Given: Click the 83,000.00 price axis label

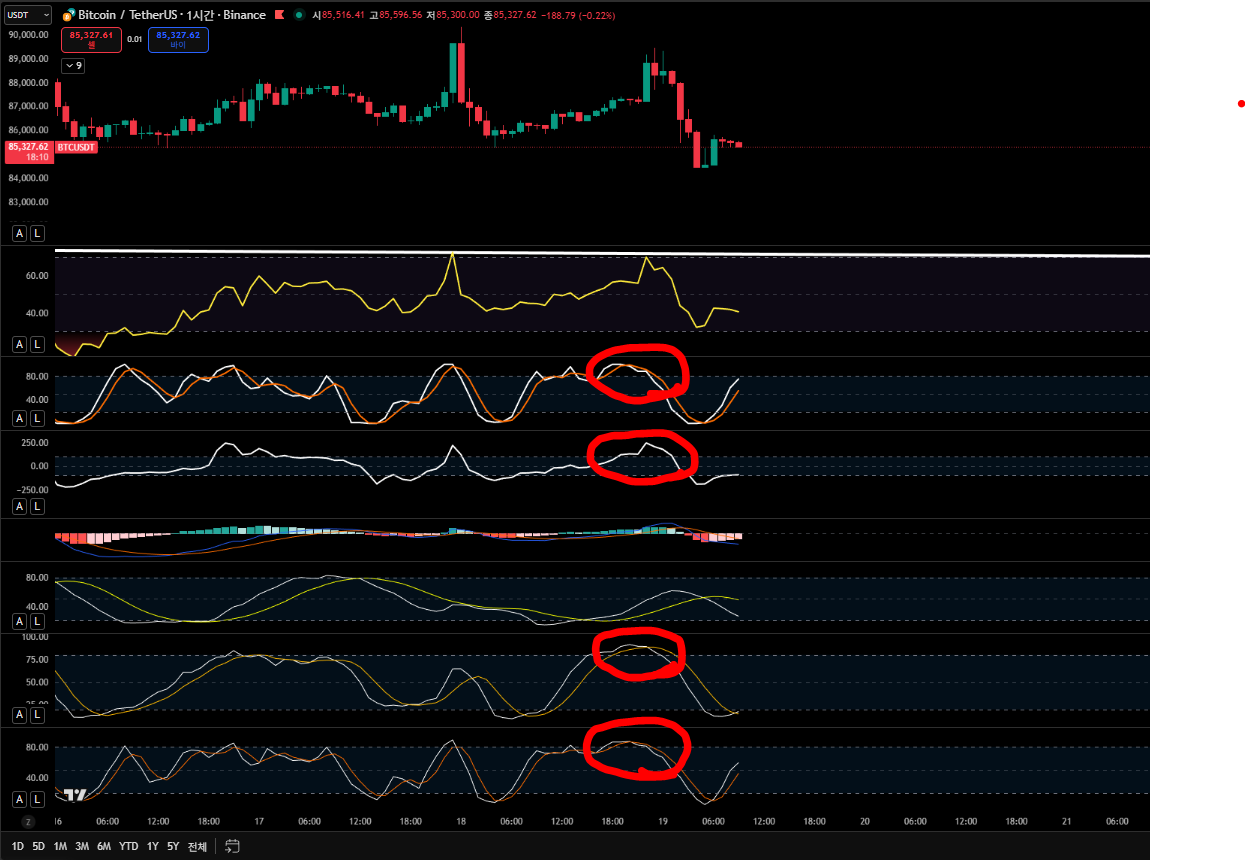Looking at the screenshot, I should 29,202.
